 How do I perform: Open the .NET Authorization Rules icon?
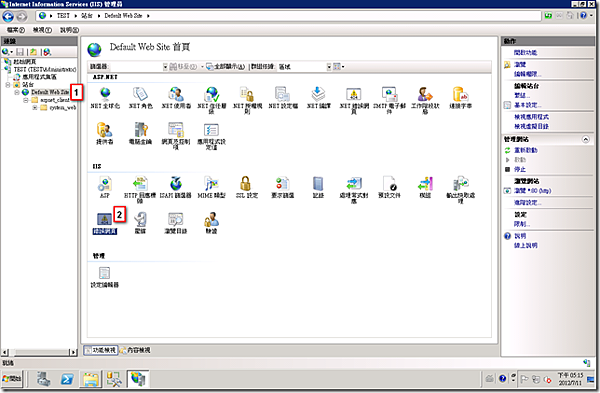(247, 94)
